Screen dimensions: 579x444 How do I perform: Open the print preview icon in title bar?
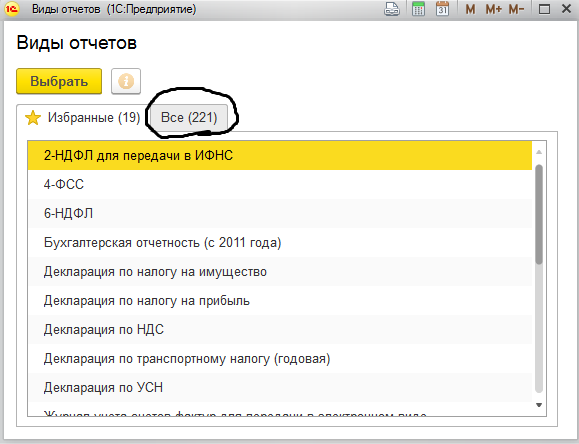click(392, 8)
